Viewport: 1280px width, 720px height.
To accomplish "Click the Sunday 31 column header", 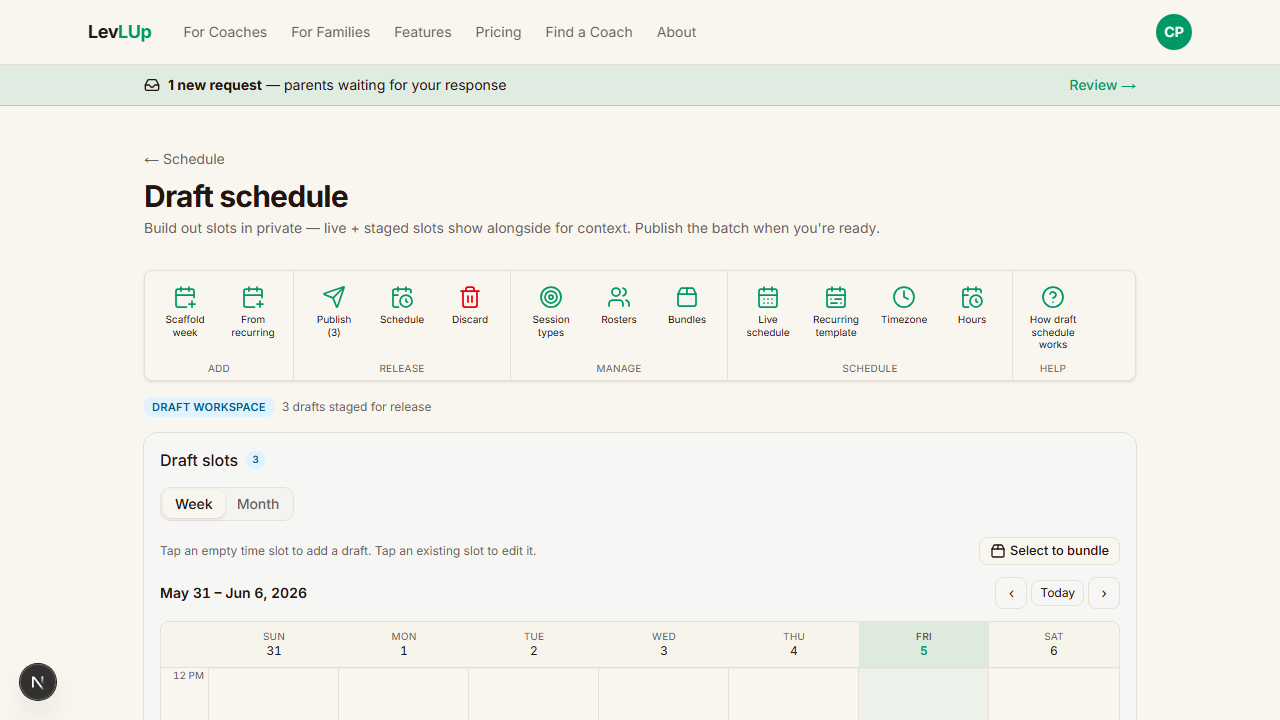I will click(x=274, y=644).
